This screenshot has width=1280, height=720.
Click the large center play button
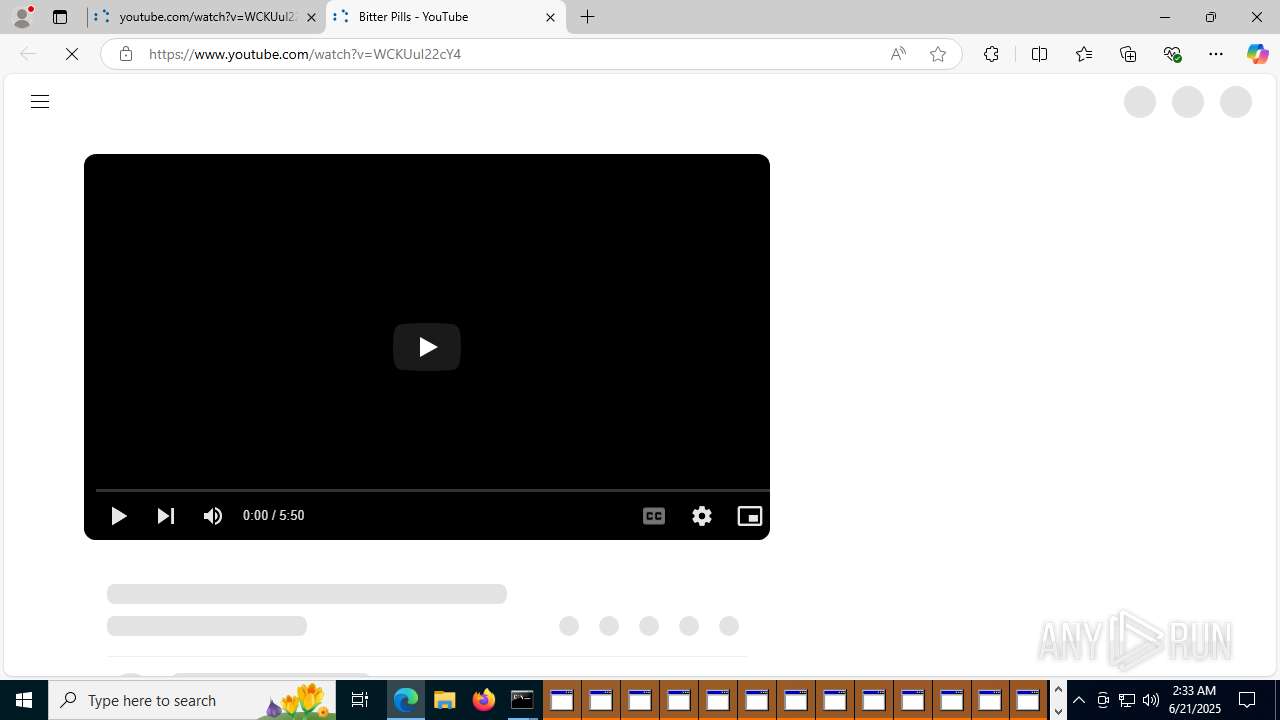(427, 347)
